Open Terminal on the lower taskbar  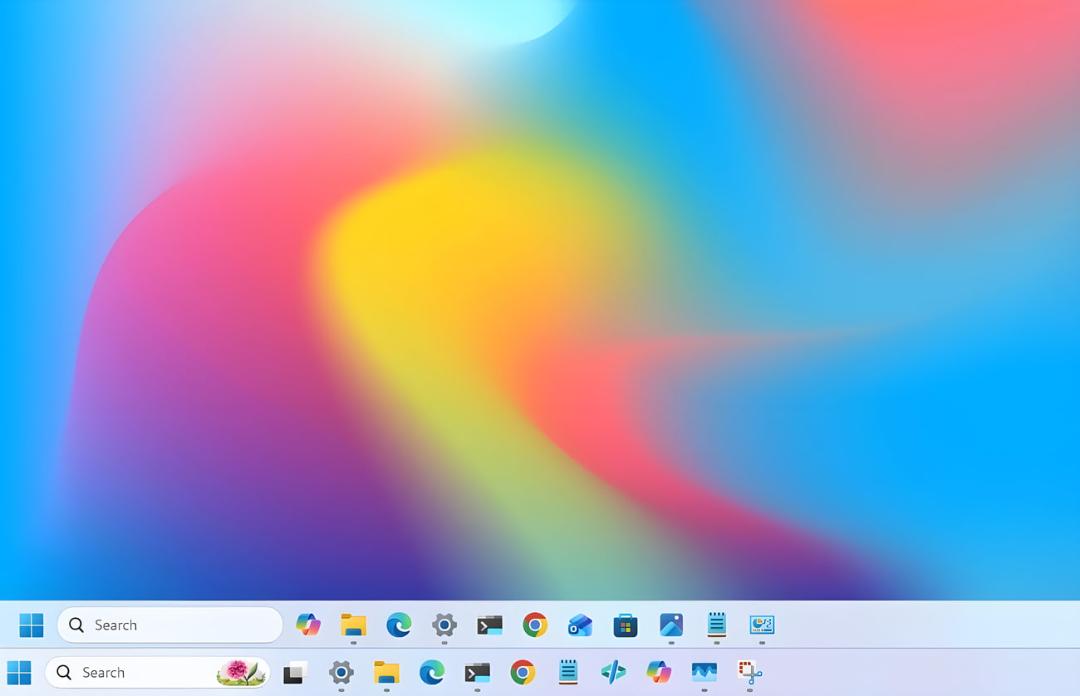click(x=477, y=672)
